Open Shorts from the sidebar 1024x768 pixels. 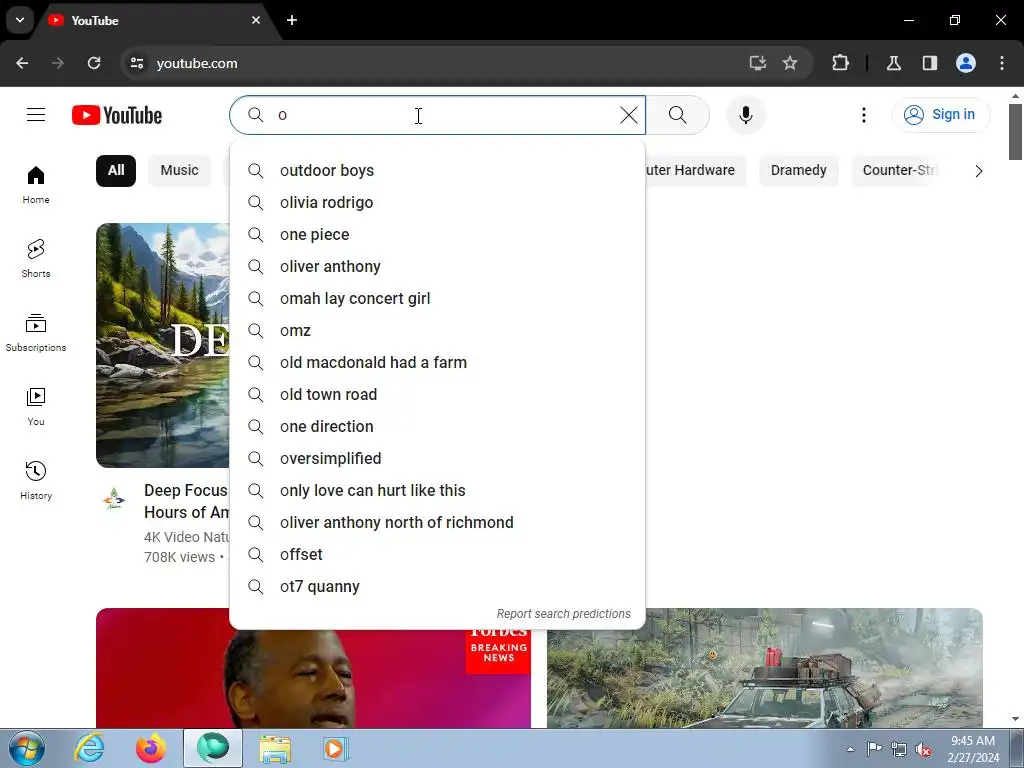pyautogui.click(x=36, y=259)
